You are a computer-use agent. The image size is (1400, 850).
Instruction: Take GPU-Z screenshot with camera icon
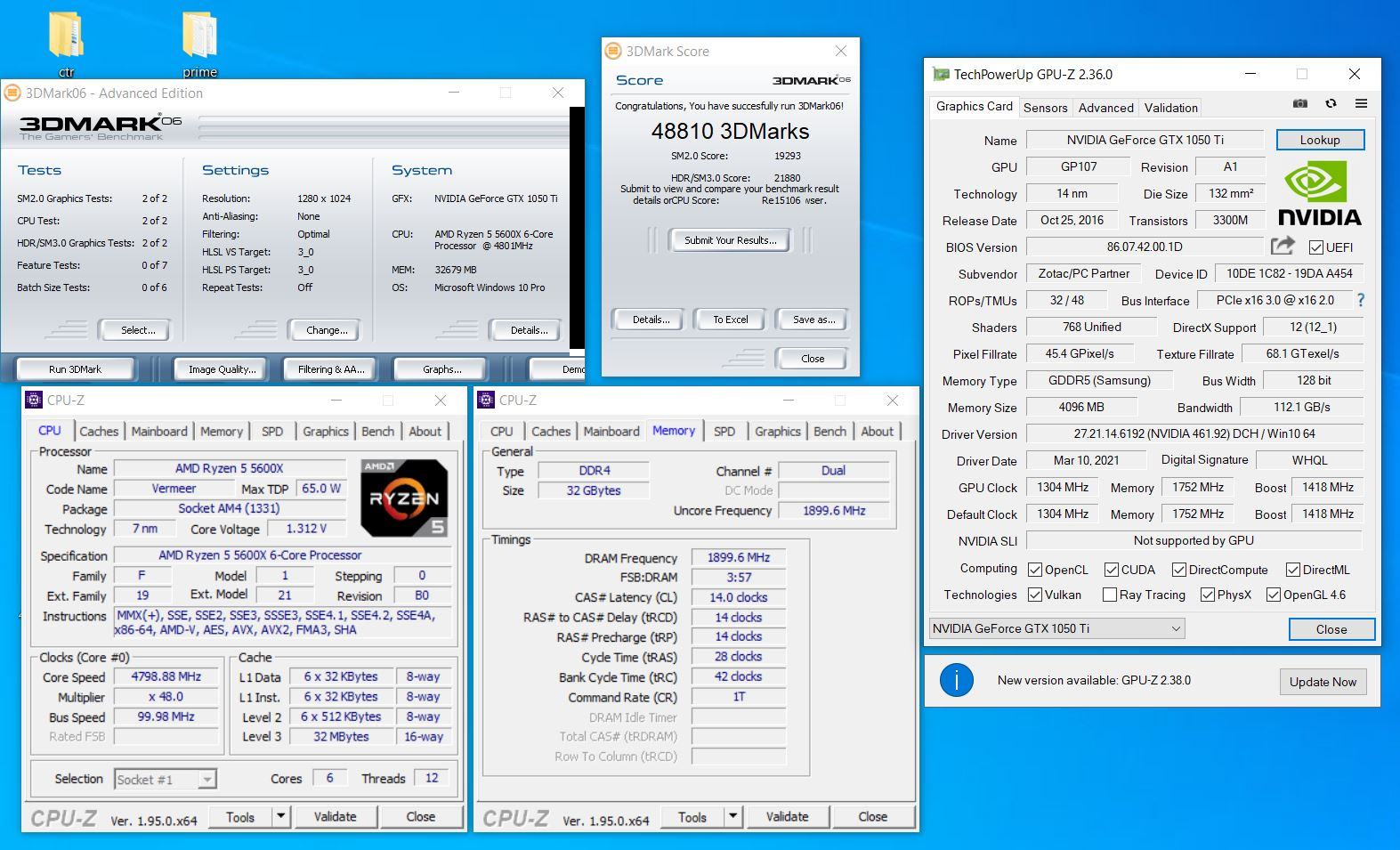(x=1300, y=104)
